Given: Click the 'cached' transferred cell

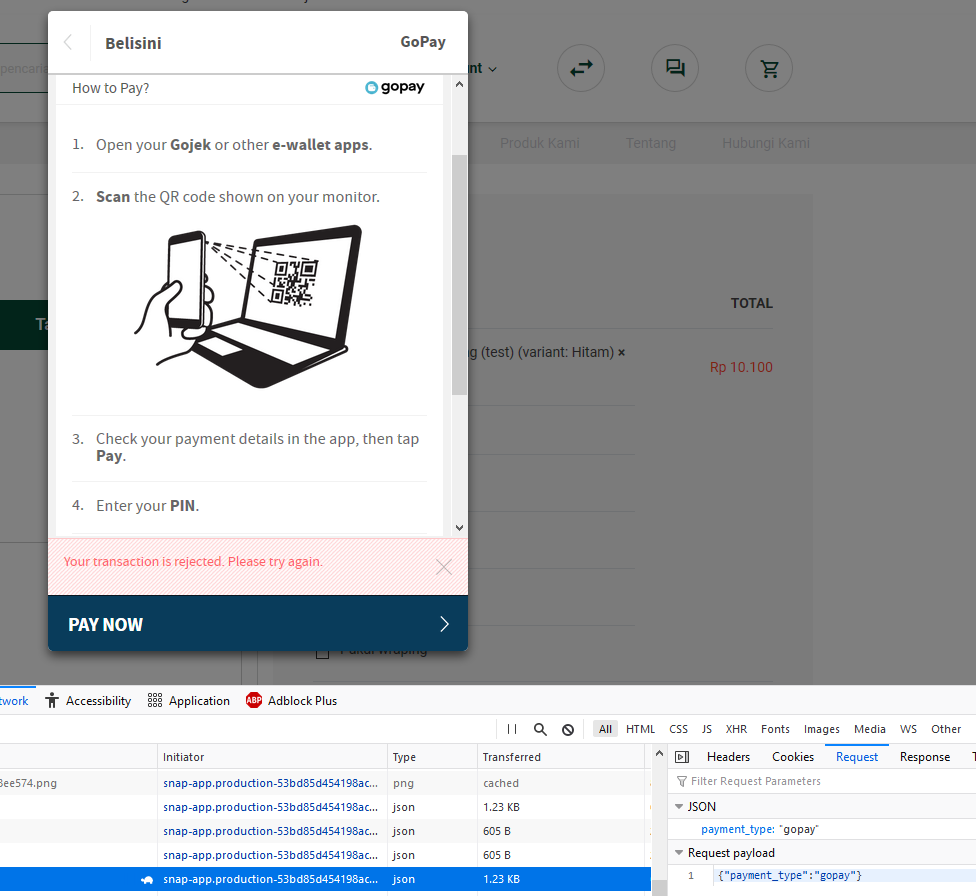Looking at the screenshot, I should coord(501,783).
